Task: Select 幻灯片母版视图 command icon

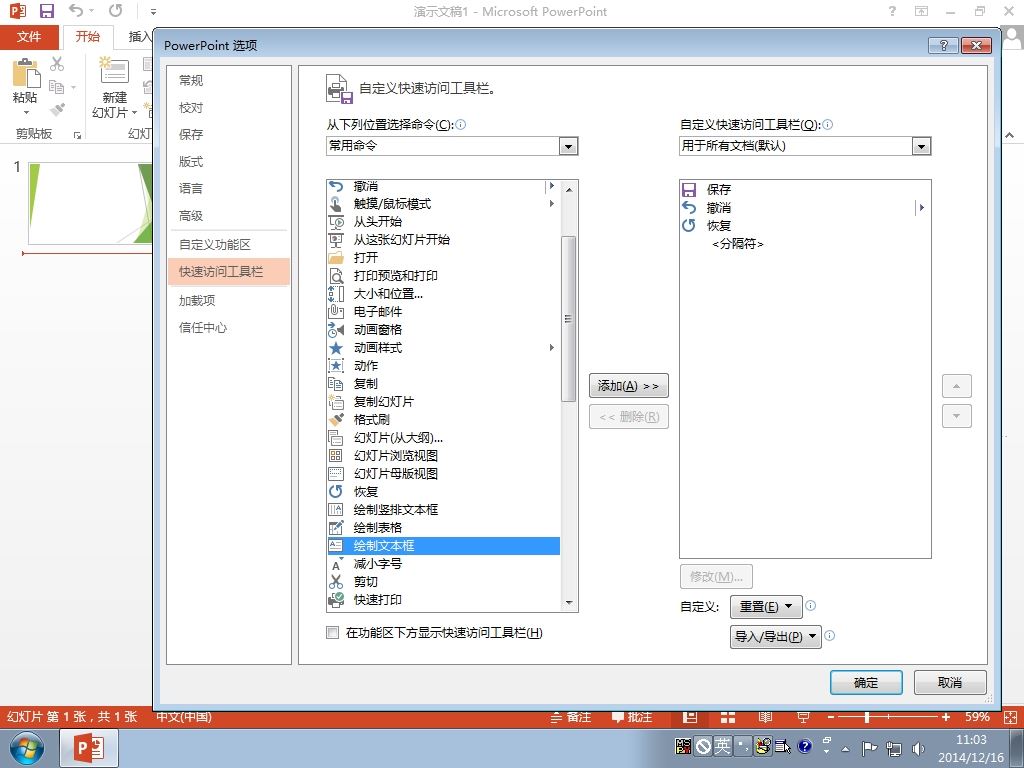Action: 336,473
